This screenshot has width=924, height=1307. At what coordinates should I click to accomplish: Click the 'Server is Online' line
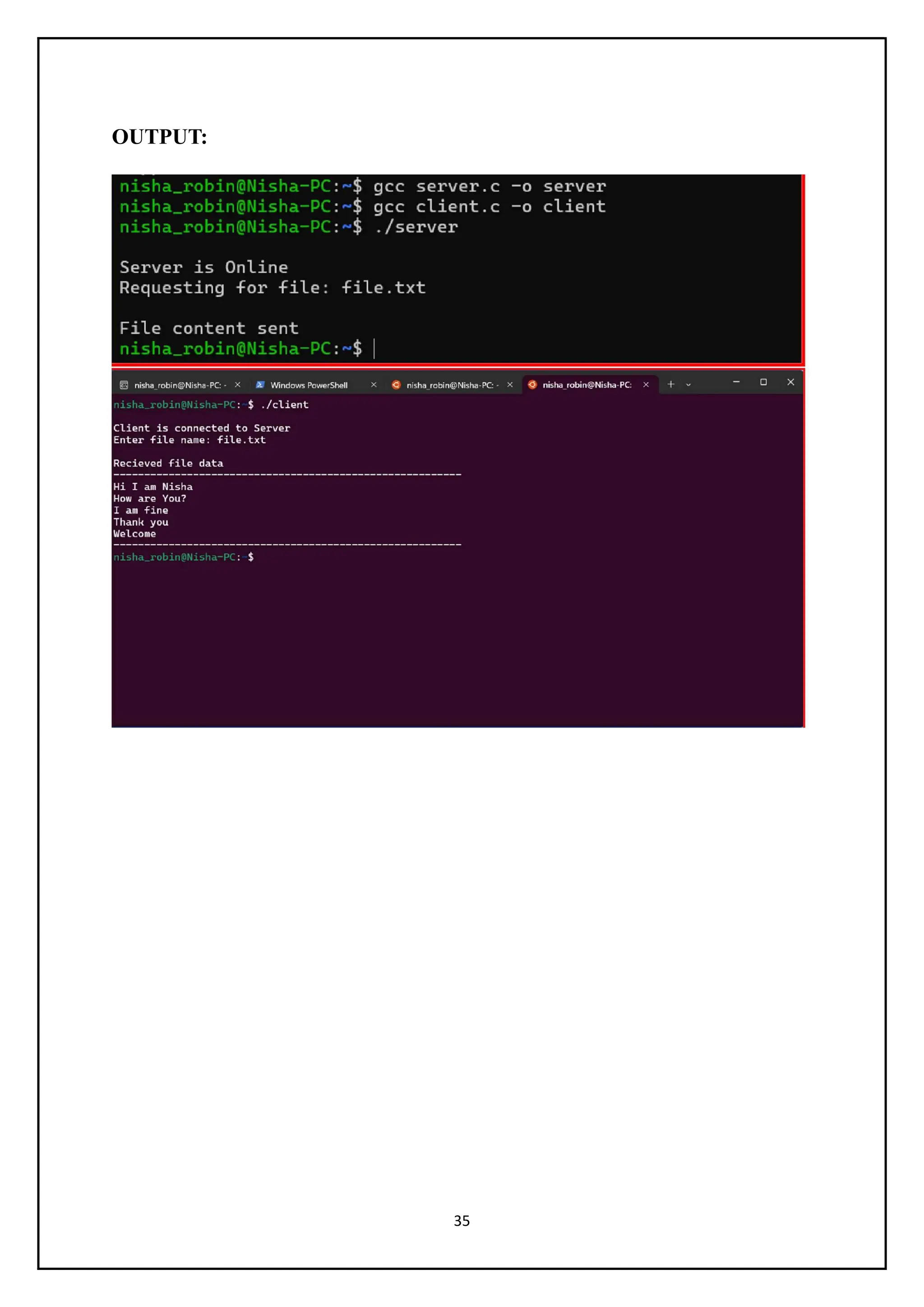click(203, 268)
